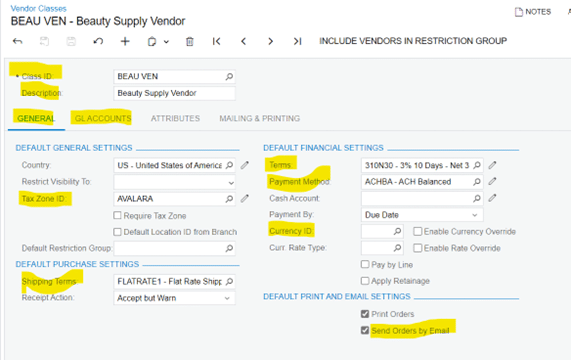Switch to the Attributes tab
This screenshot has width=571, height=360.
click(x=176, y=119)
